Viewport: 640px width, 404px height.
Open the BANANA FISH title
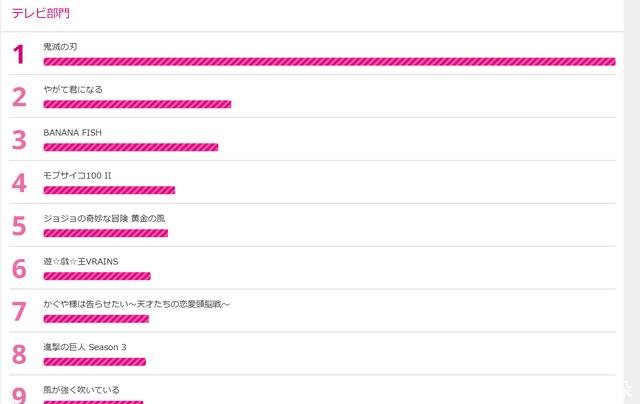point(72,133)
